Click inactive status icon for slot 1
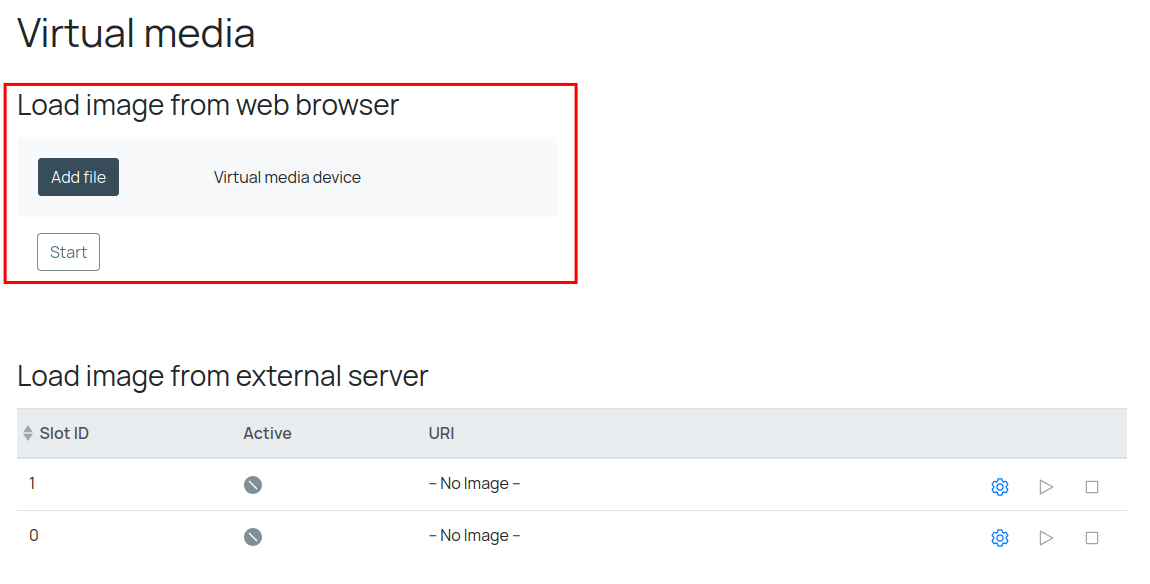 (253, 485)
